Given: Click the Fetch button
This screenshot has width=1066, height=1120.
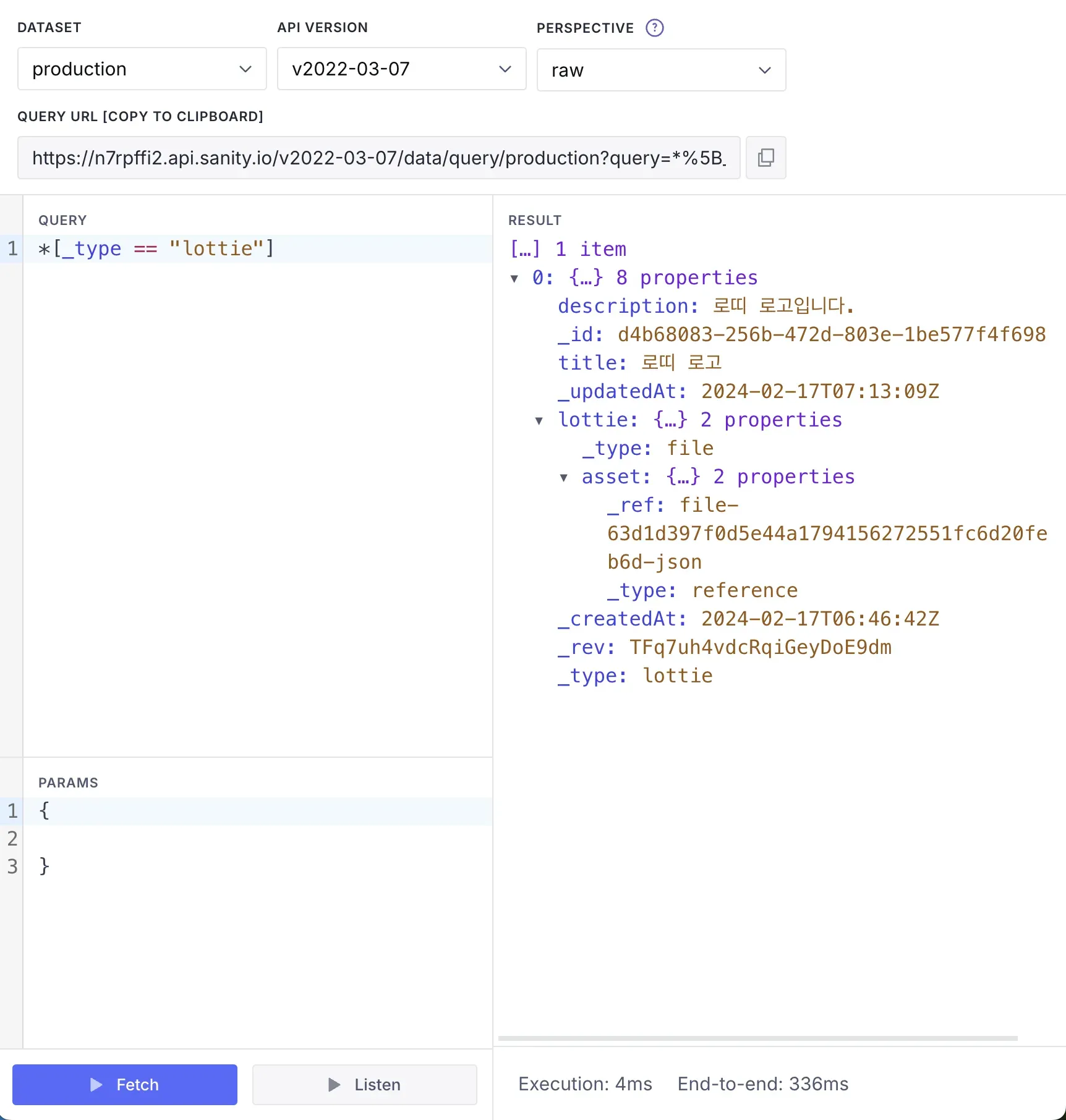Looking at the screenshot, I should coord(125,1085).
